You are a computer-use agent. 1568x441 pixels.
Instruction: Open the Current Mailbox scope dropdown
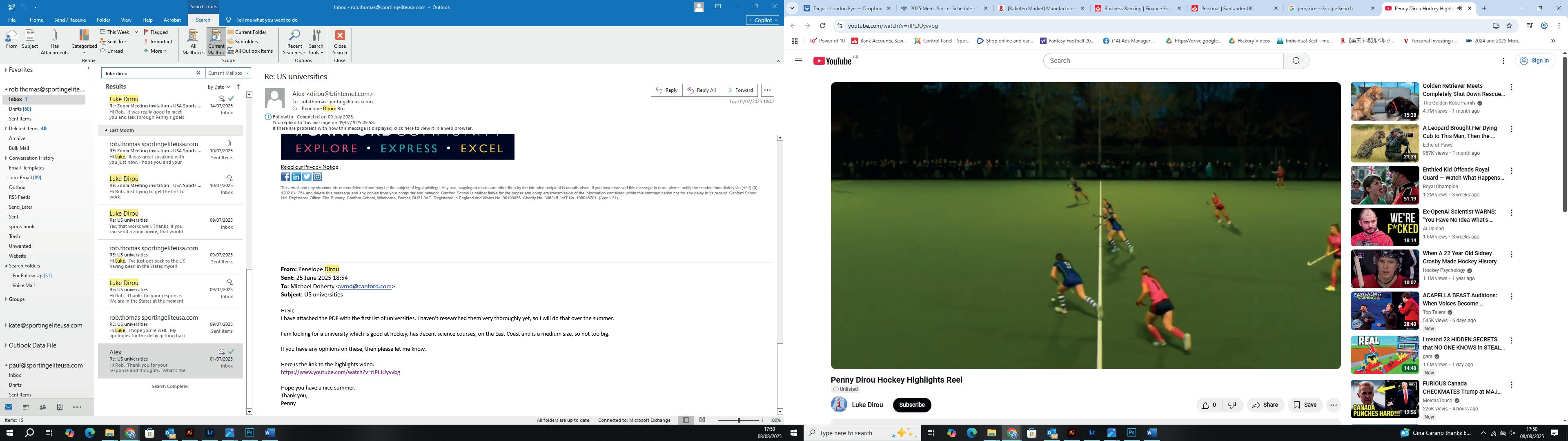228,73
